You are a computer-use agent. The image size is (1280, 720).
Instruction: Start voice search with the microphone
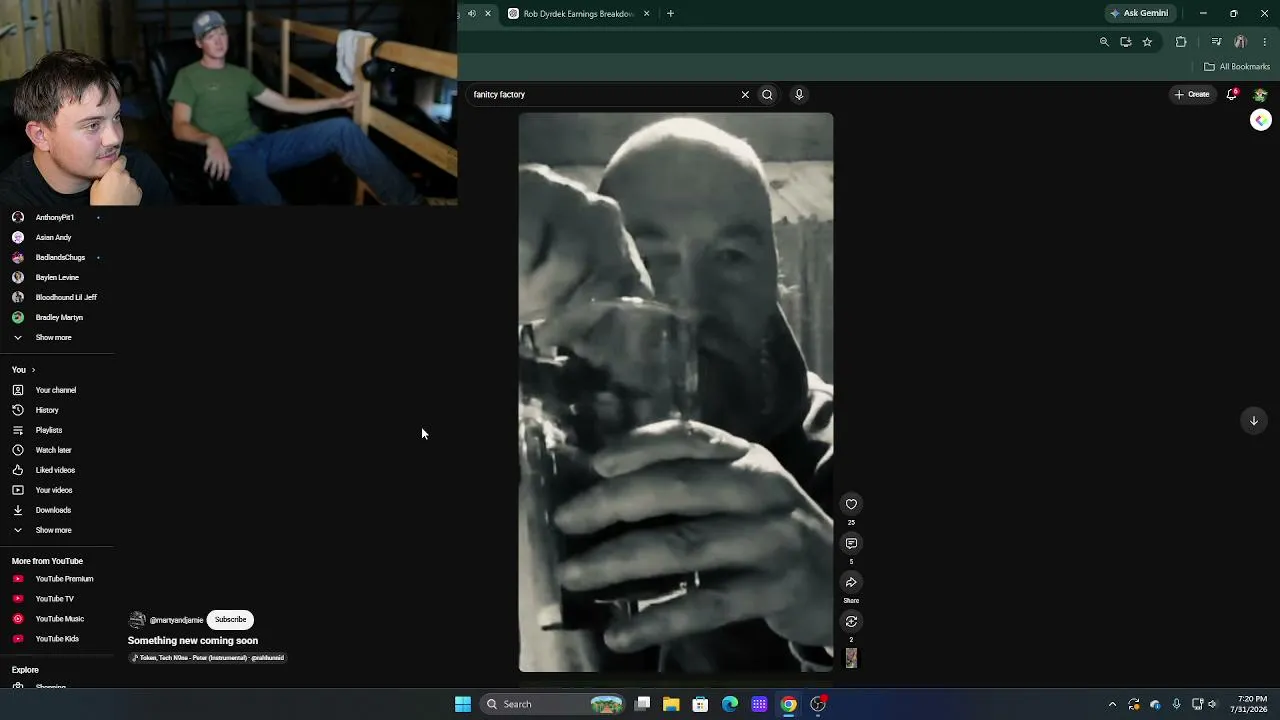pyautogui.click(x=799, y=94)
